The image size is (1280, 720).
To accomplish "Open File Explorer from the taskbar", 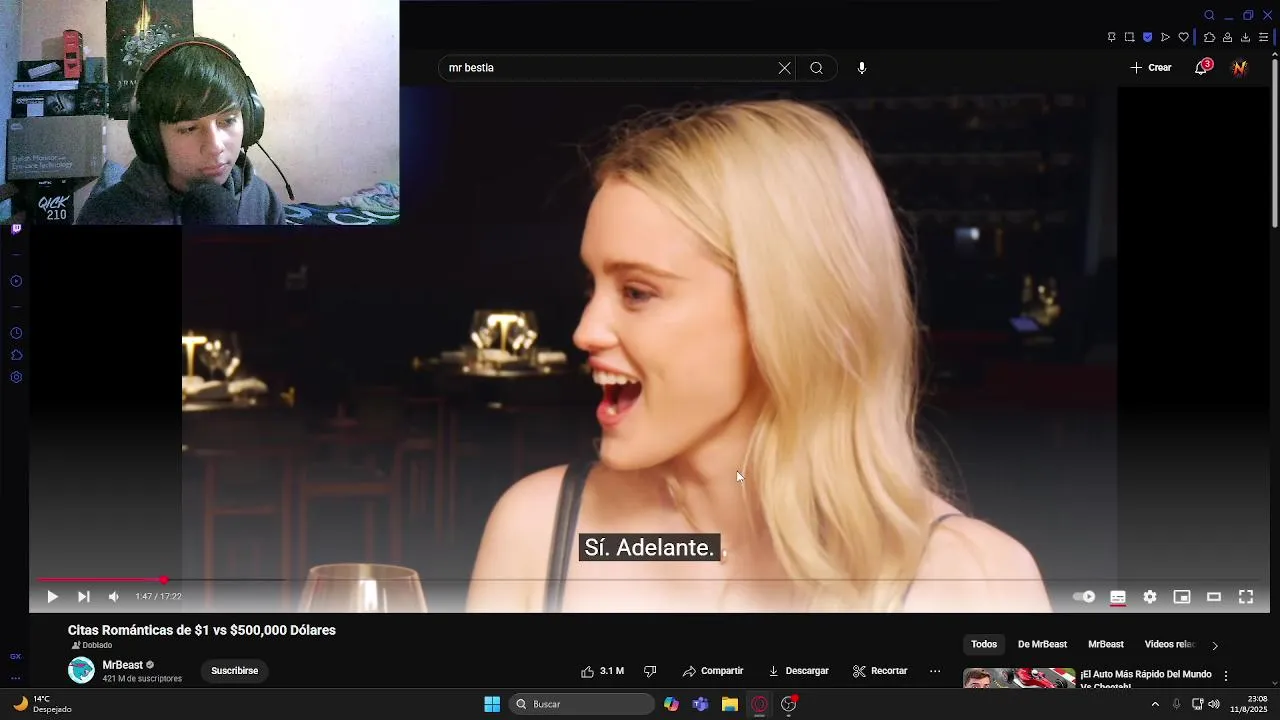I will [730, 704].
